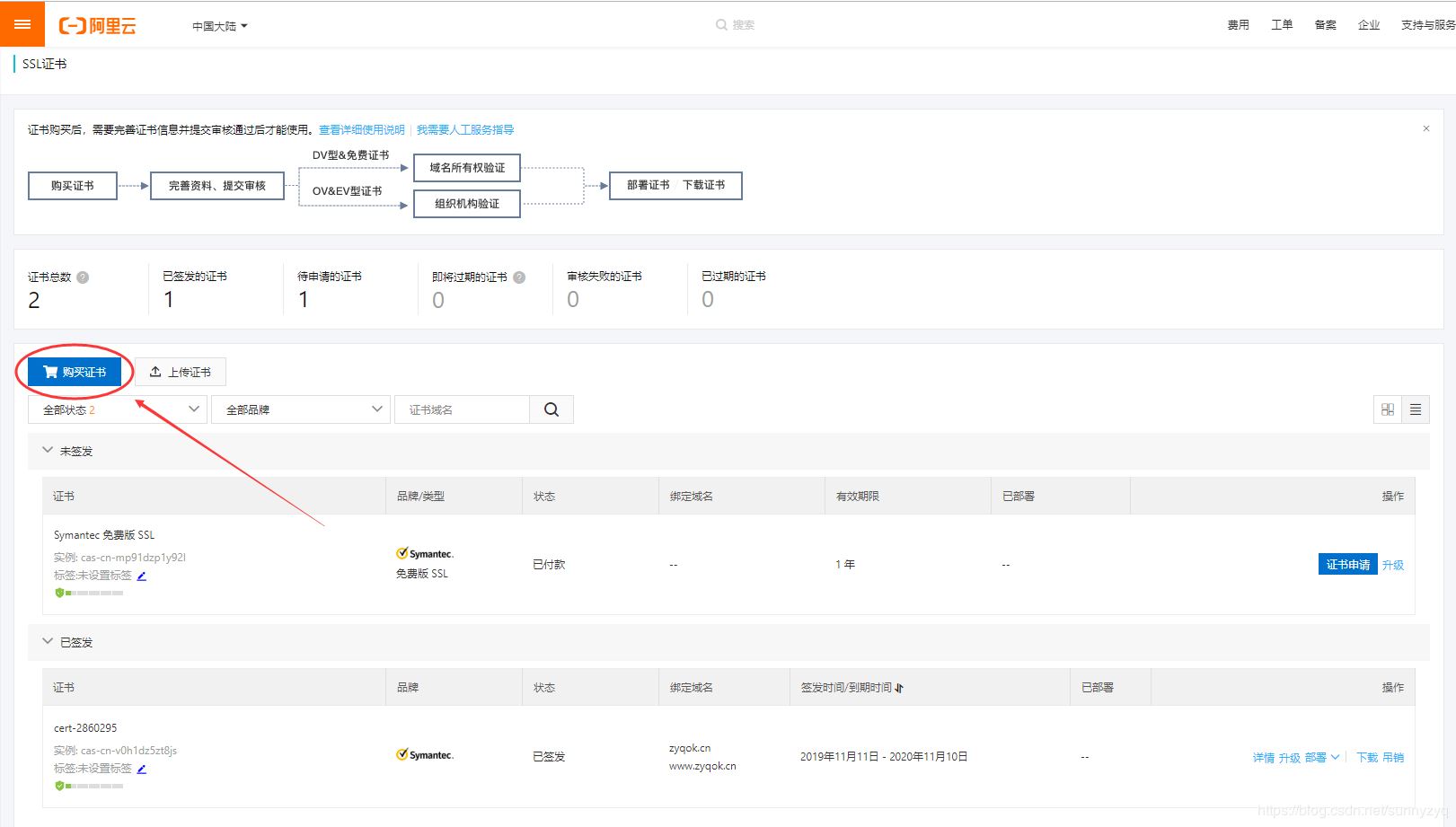The image size is (1456, 827).
Task: Switch to list view layout
Action: 1416,409
